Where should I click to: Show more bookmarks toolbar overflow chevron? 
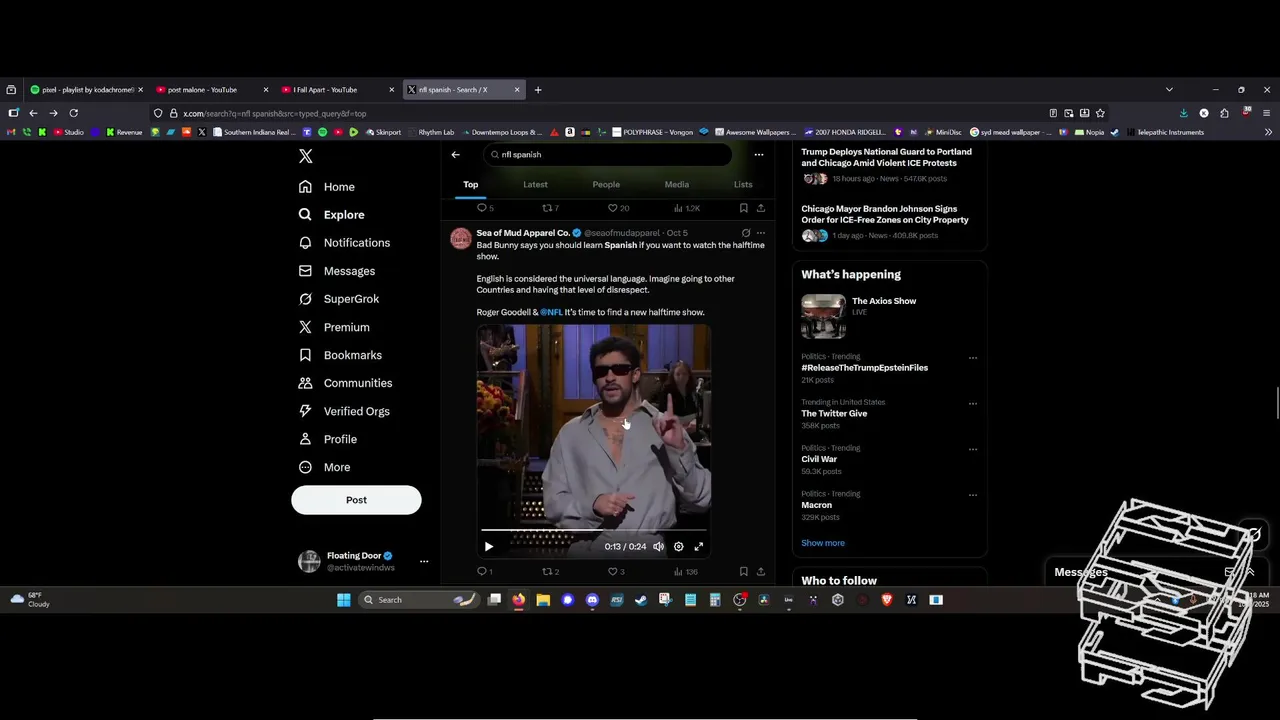(x=1268, y=132)
